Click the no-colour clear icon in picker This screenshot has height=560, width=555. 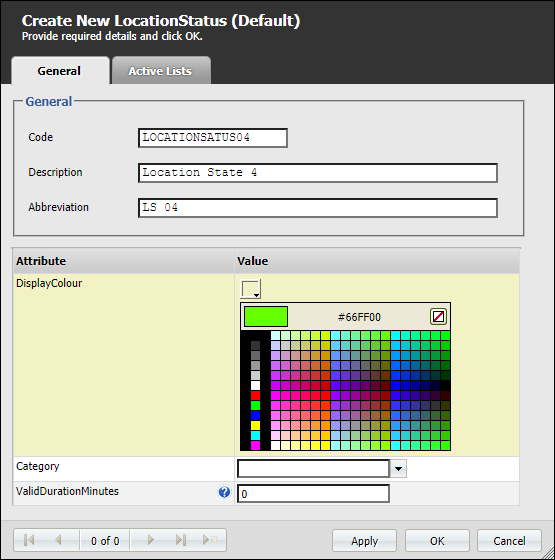[x=438, y=316]
